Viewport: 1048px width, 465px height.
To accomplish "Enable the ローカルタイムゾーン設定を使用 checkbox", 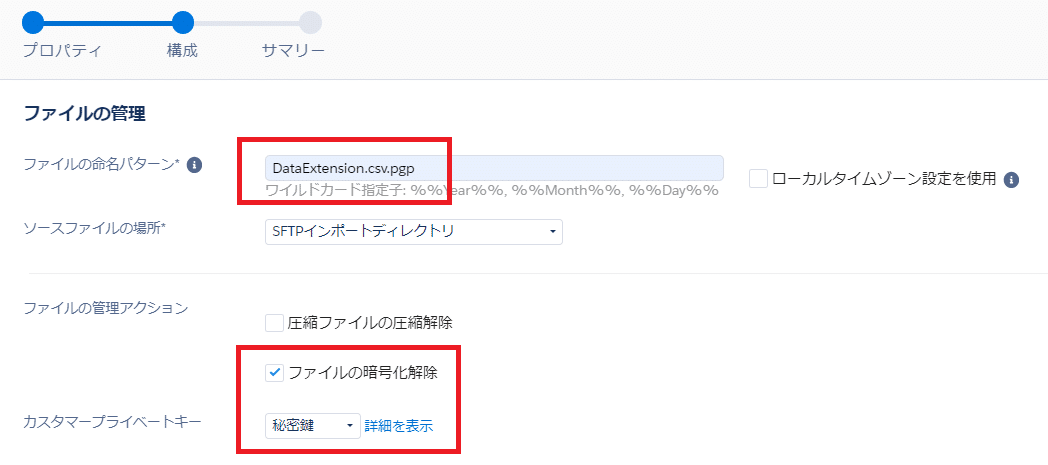I will (x=758, y=179).
